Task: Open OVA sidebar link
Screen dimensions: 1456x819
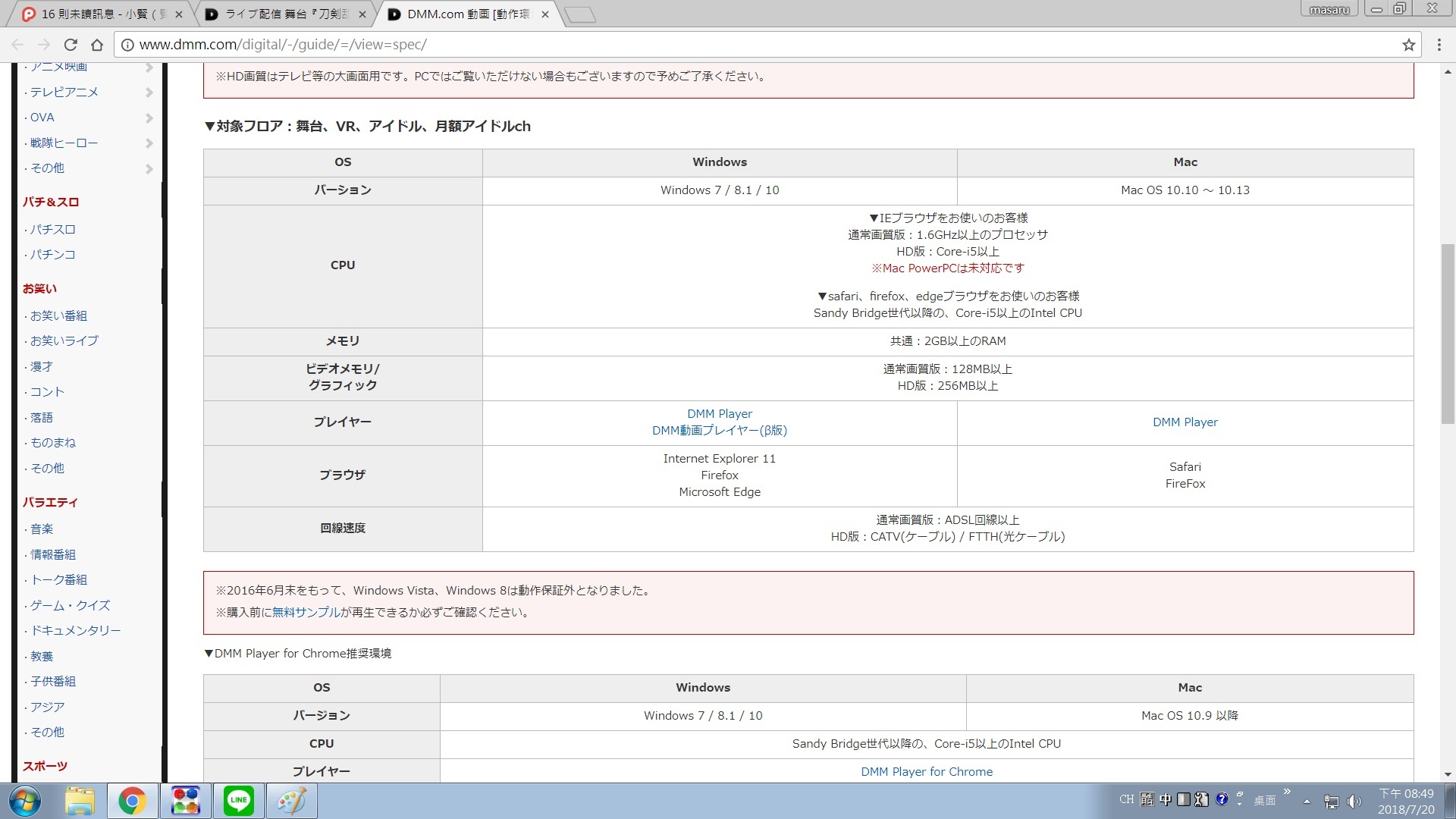Action: tap(42, 118)
